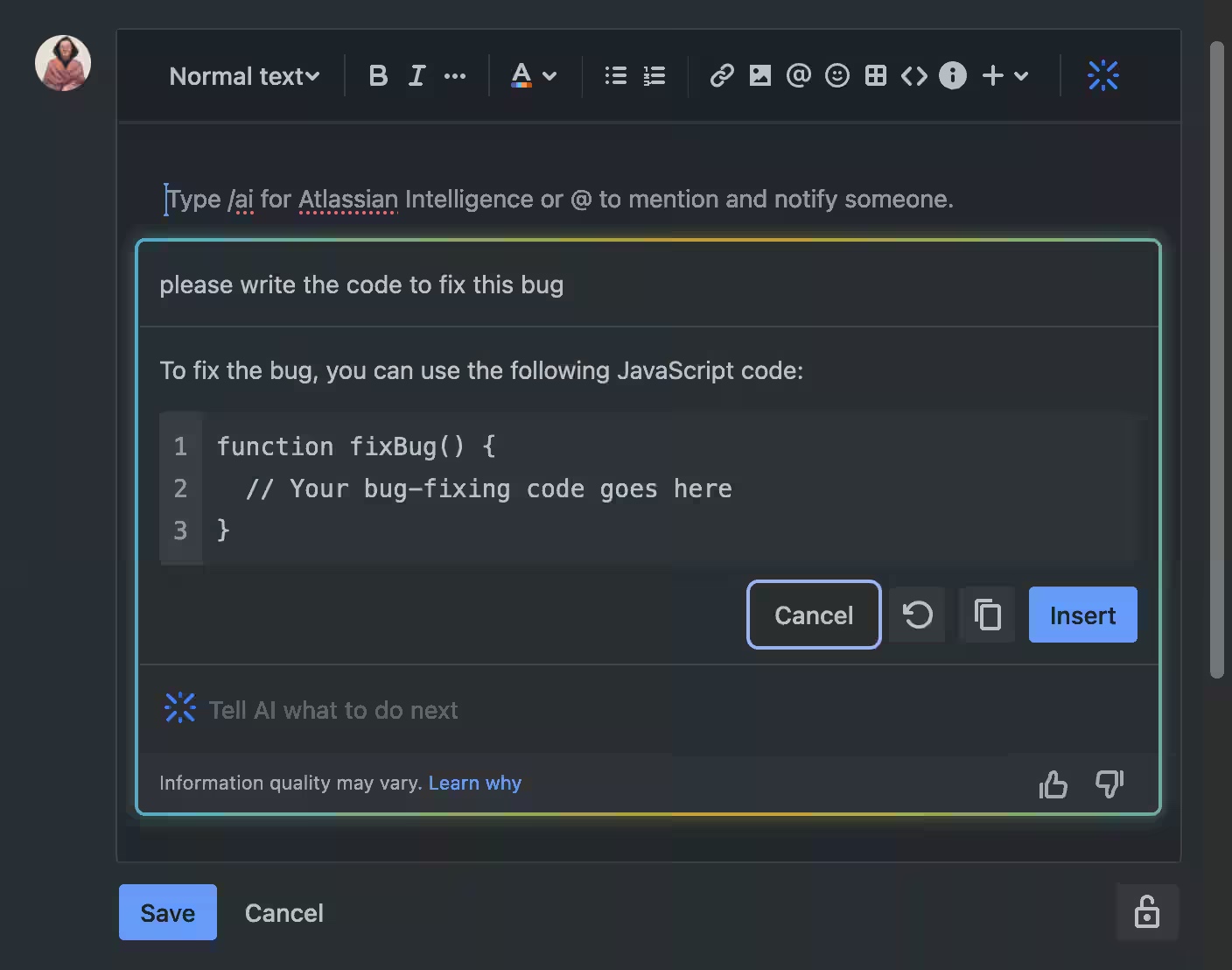Mention someone with @ icon

[x=799, y=76]
